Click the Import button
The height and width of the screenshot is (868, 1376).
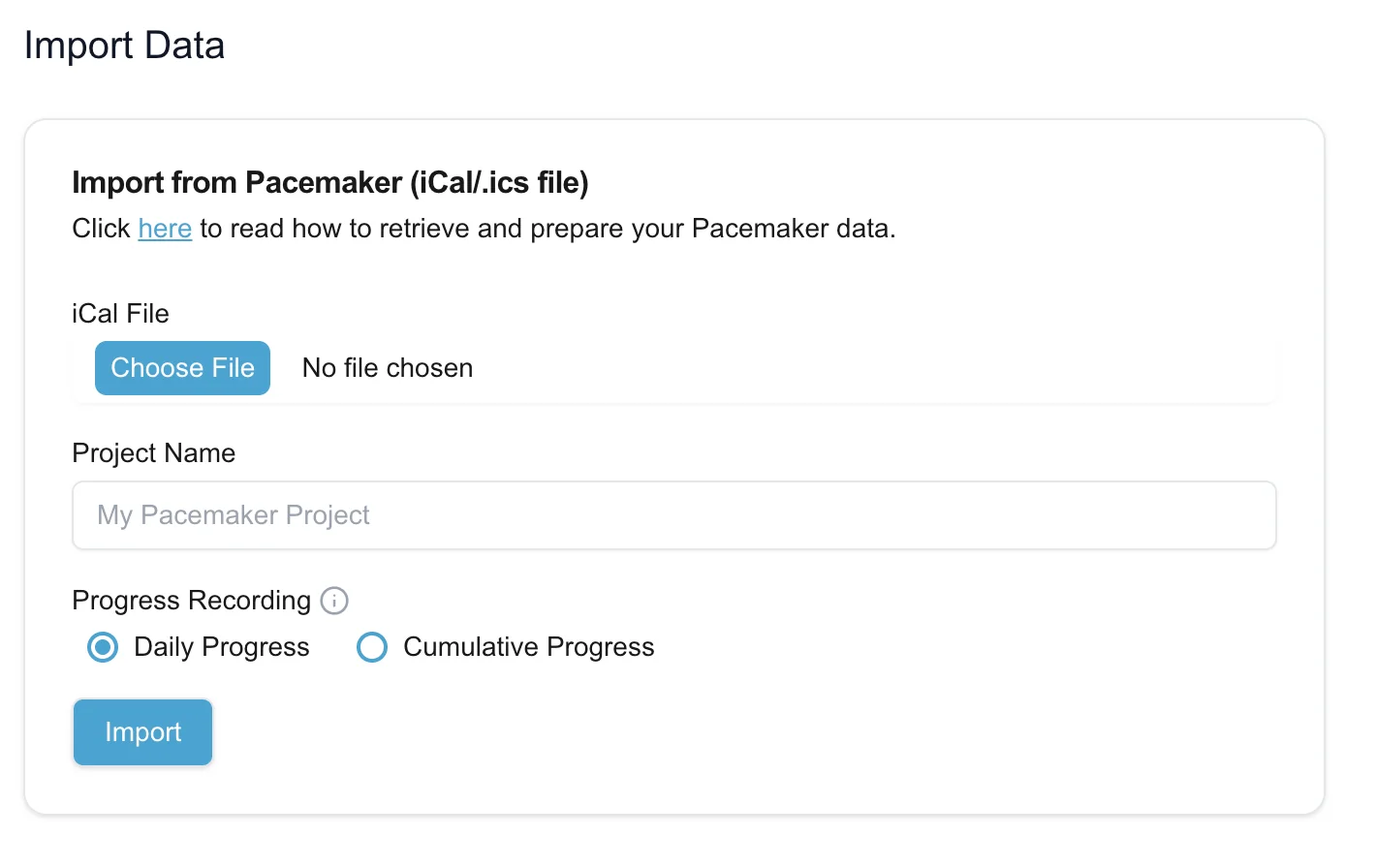(x=142, y=732)
